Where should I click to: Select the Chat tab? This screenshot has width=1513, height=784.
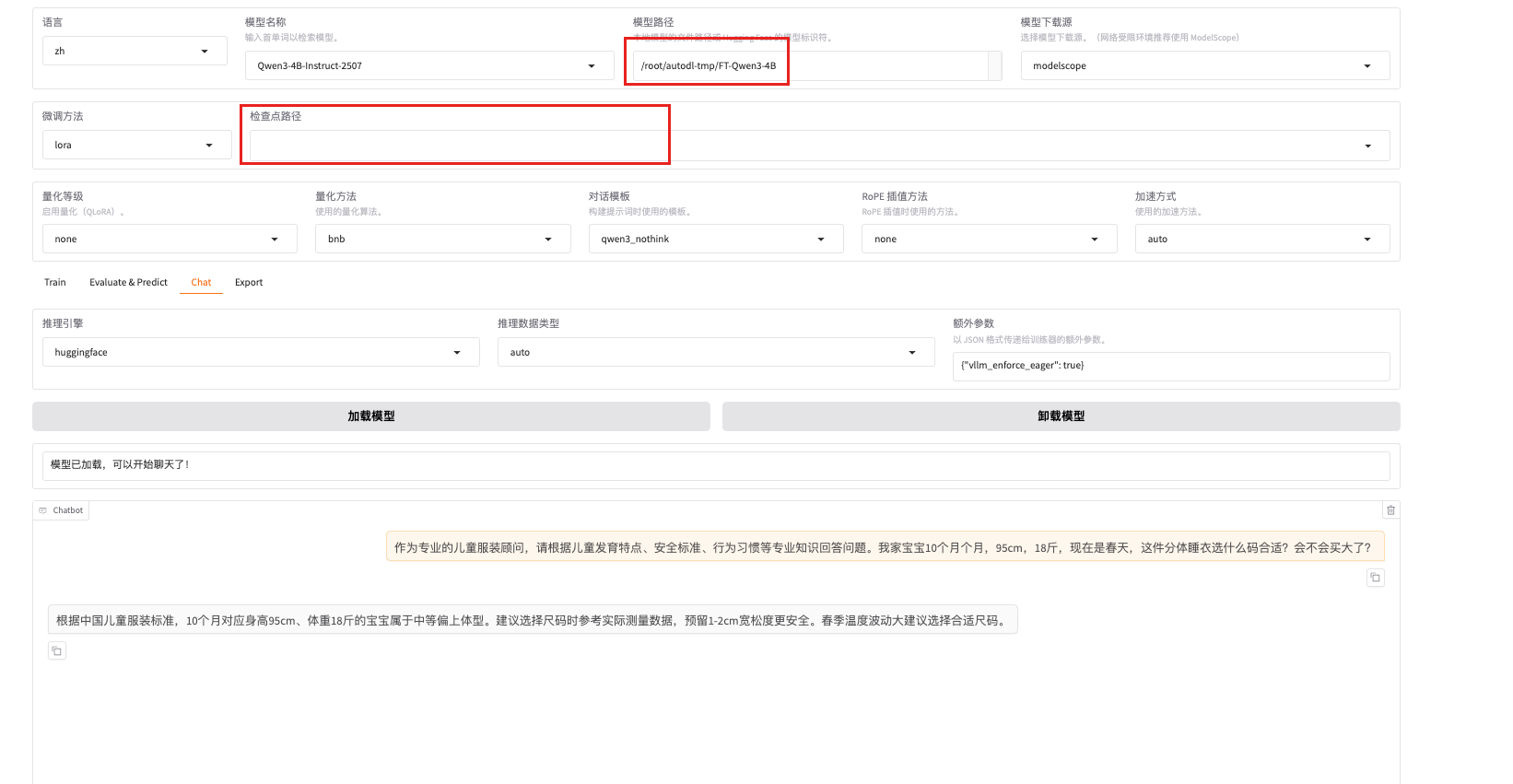click(201, 282)
